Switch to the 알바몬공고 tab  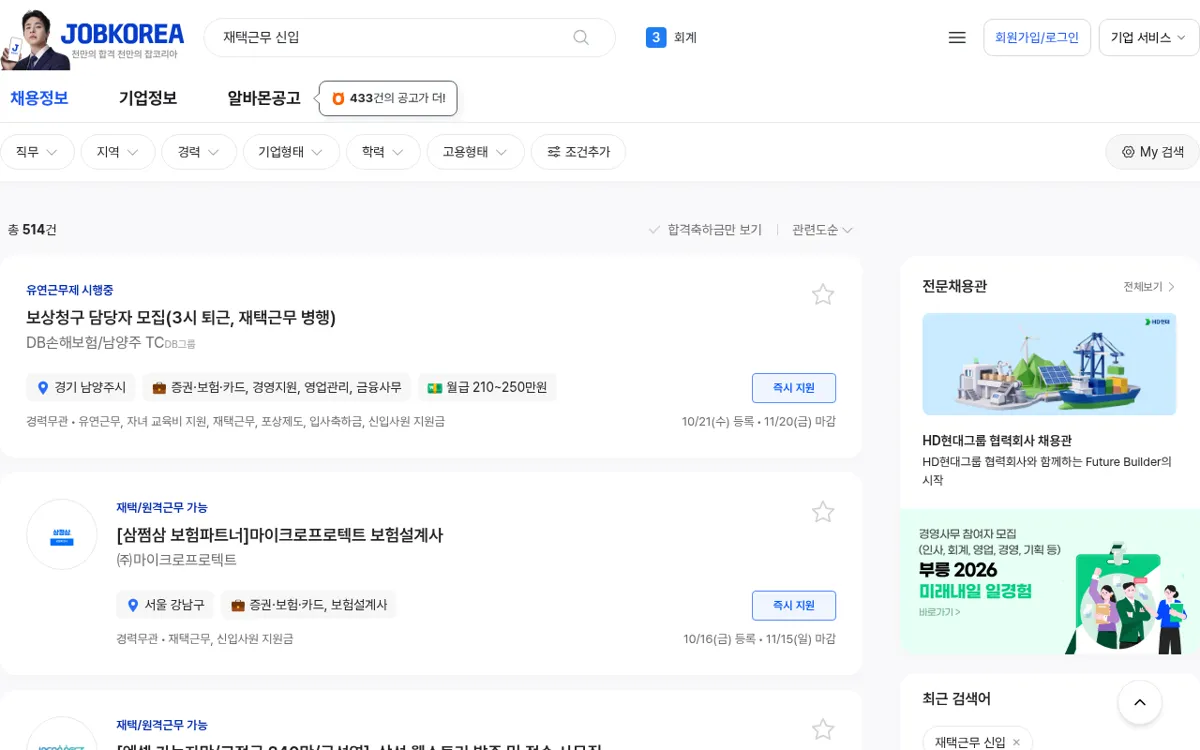[x=264, y=98]
